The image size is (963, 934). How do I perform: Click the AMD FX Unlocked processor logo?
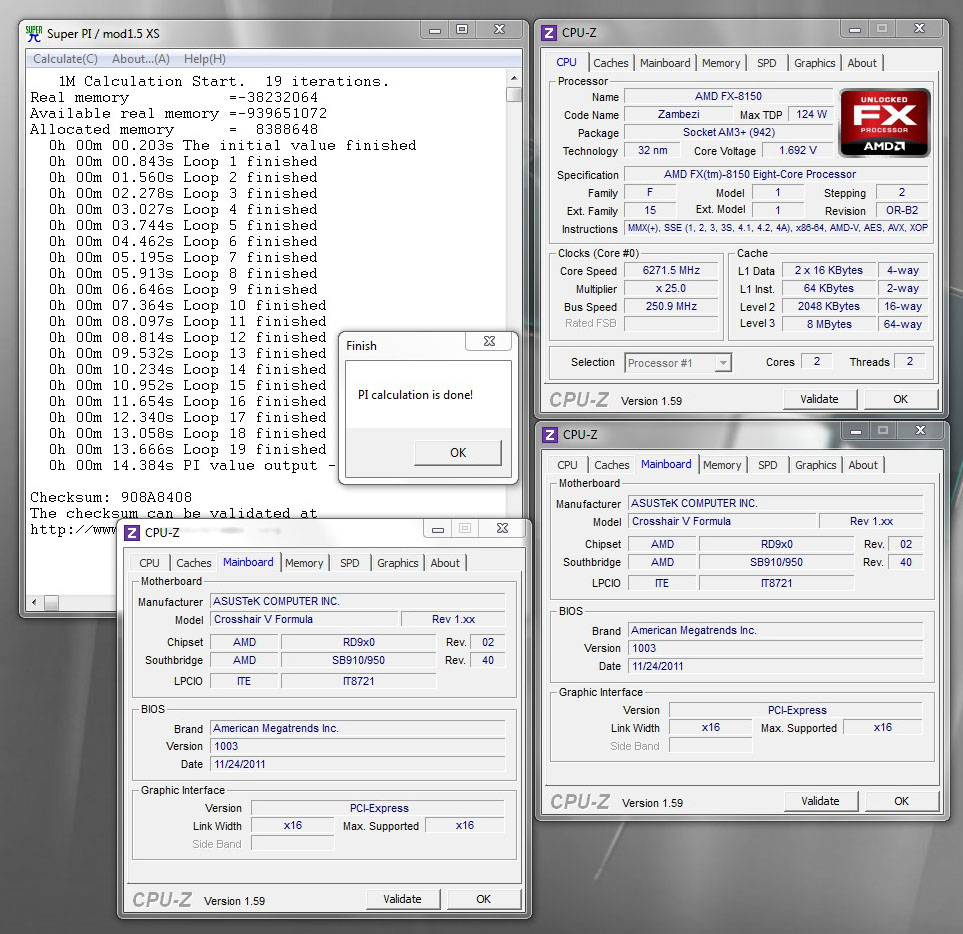884,123
